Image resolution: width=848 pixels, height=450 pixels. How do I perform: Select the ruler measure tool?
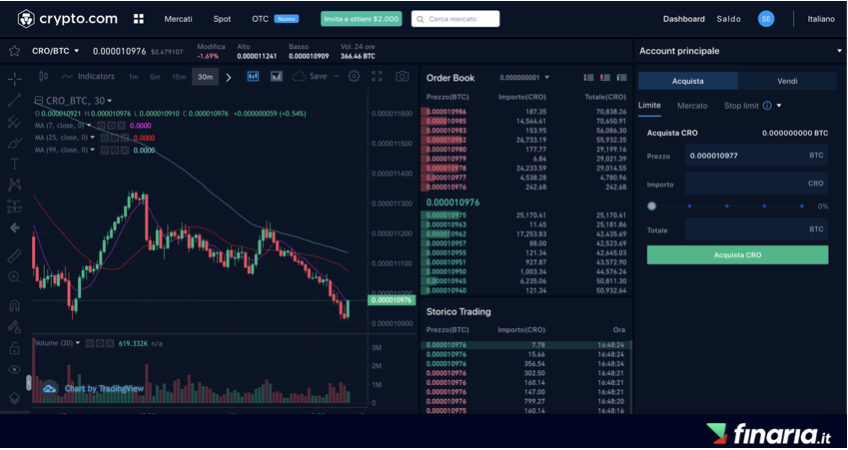coord(15,255)
